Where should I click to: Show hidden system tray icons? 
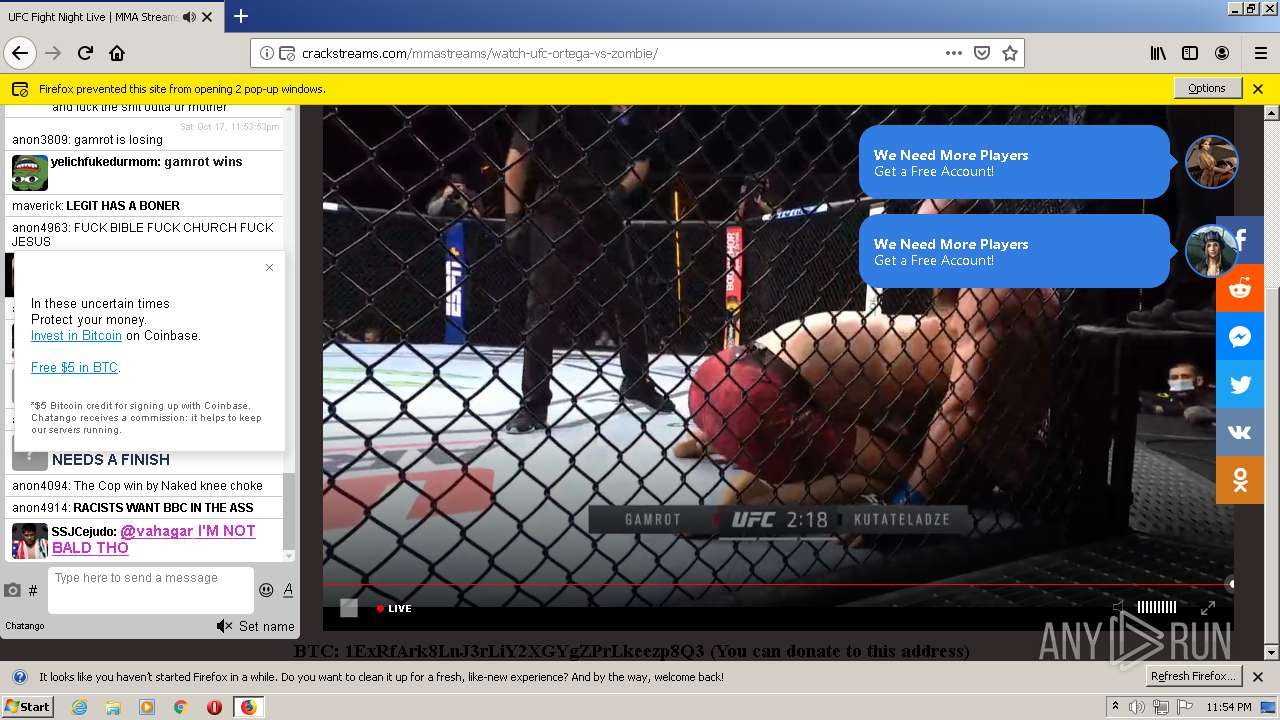(x=1115, y=707)
